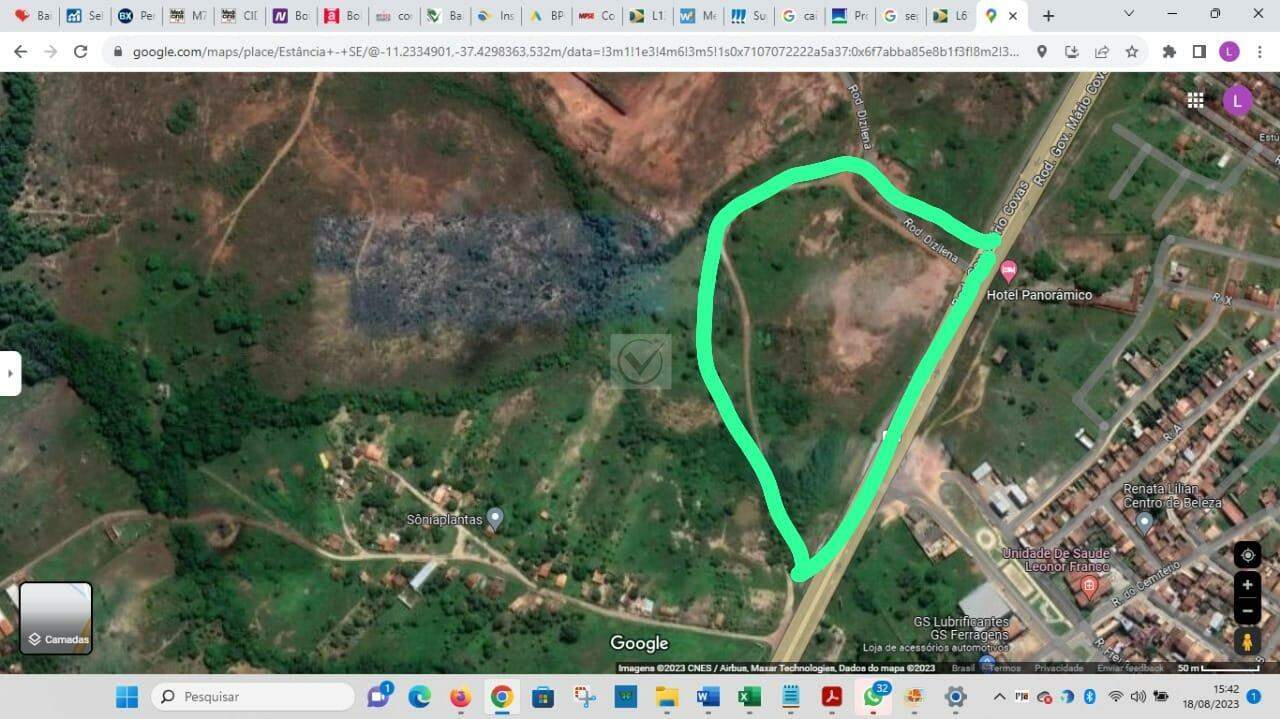Zoom in with the plus button
This screenshot has height=719, width=1280.
click(1247, 585)
